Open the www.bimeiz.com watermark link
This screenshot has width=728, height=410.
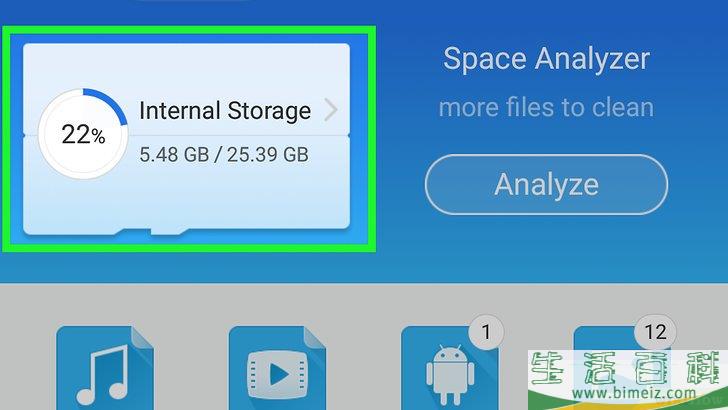(x=634, y=394)
